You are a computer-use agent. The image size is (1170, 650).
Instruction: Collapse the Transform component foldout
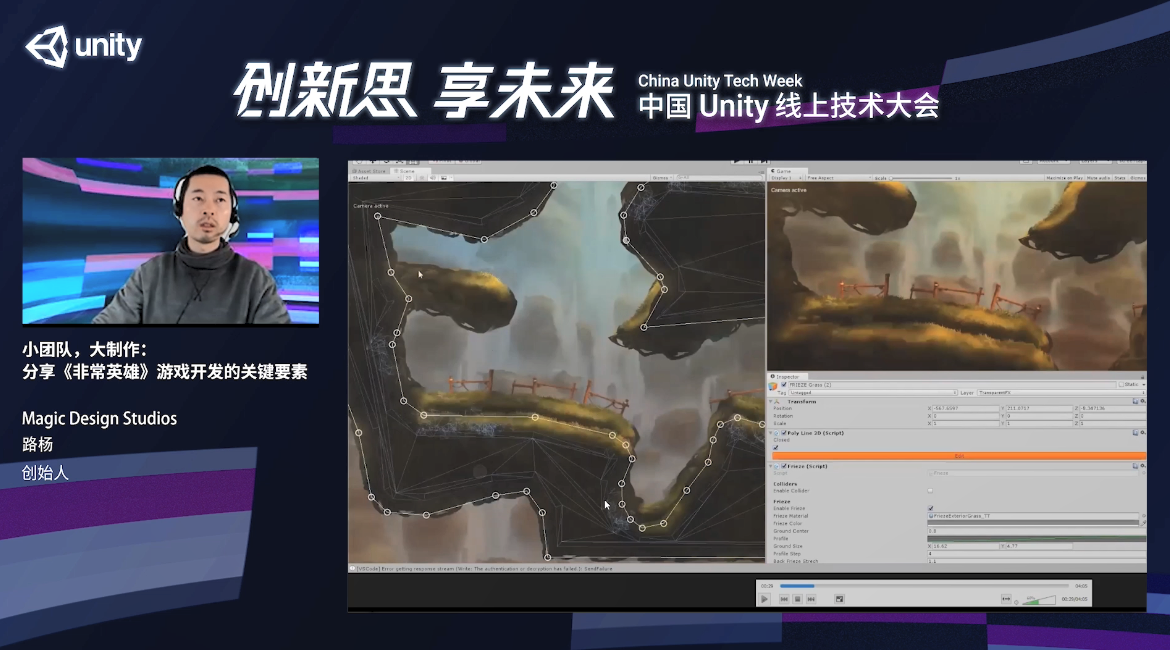coord(770,401)
